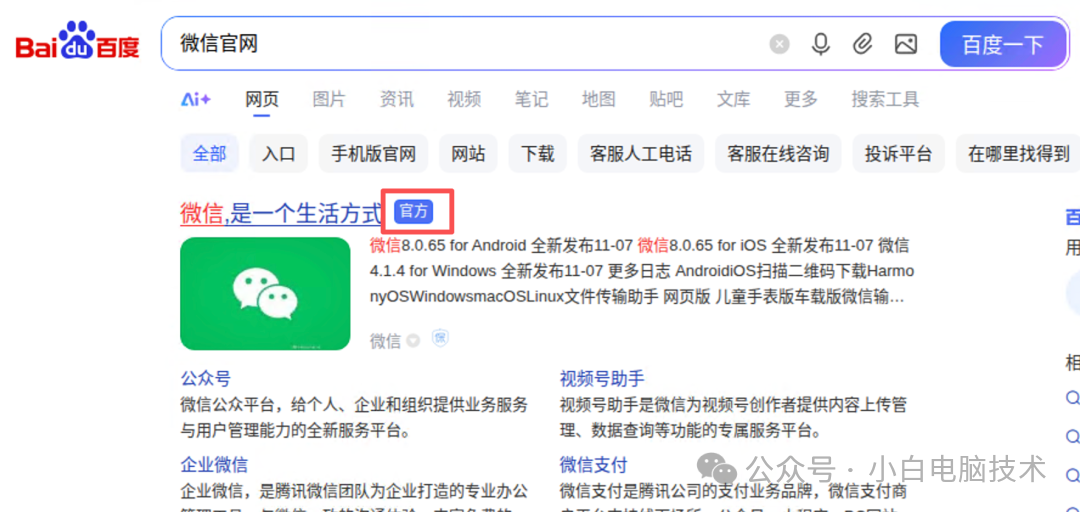Screen dimensions: 1080x512
Task: Open the 贴吧 tab
Action: tap(666, 99)
